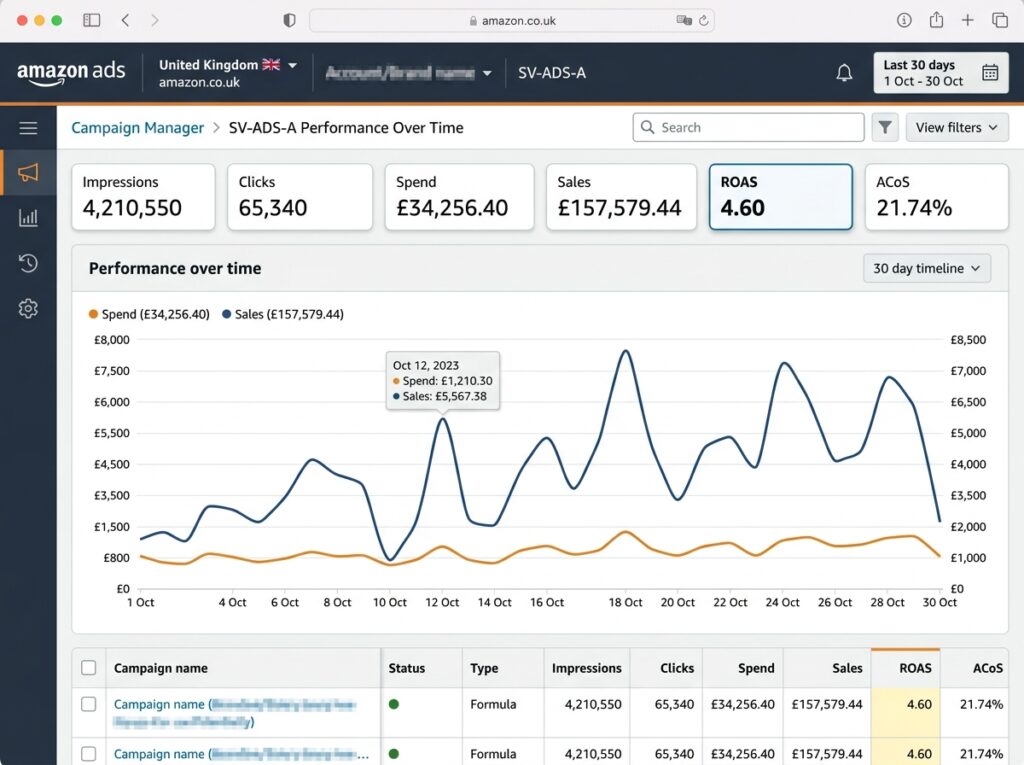
Task: Select the Sales metric card
Action: coord(621,197)
